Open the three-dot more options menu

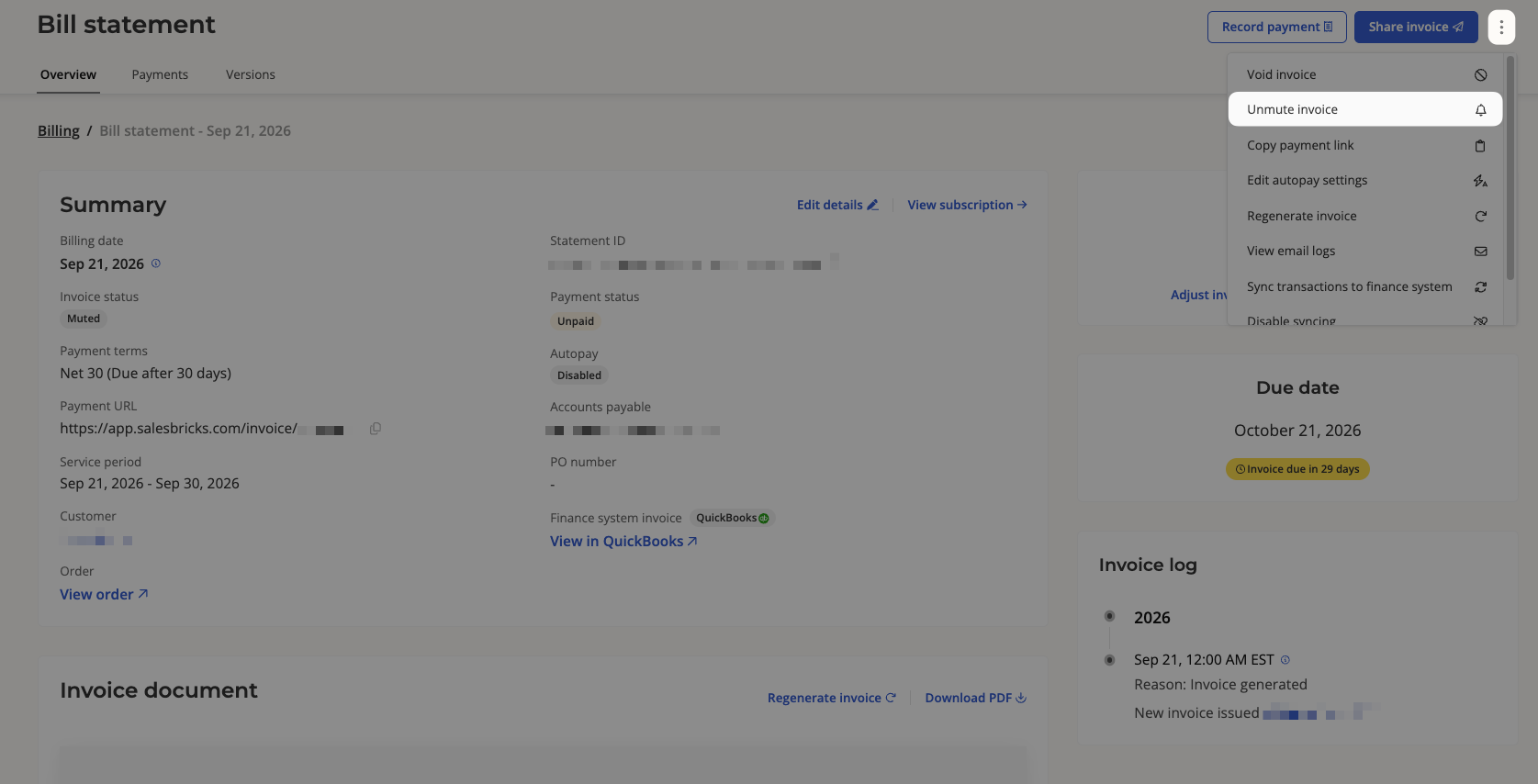[1501, 28]
